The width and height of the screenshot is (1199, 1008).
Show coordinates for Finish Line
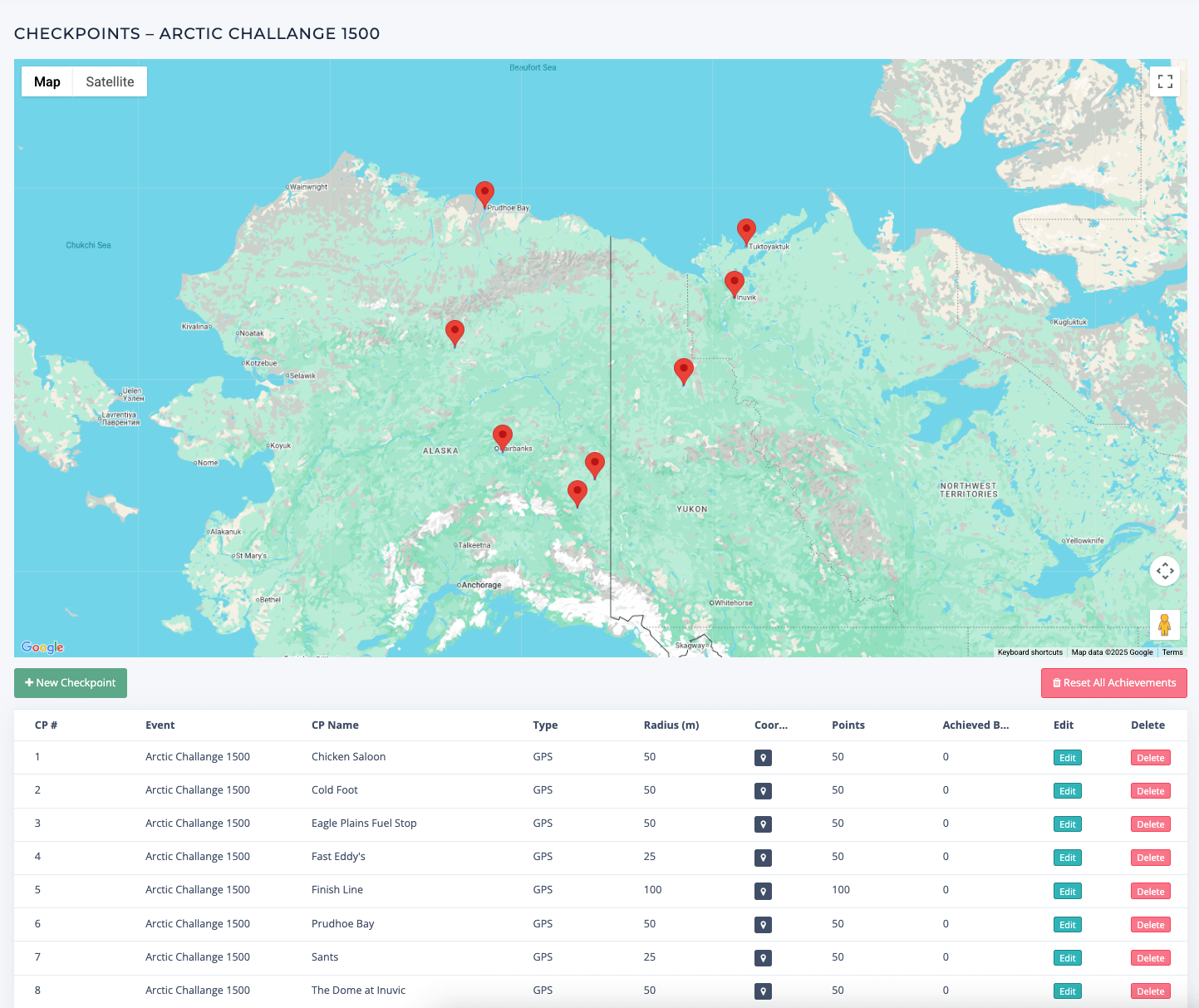pos(763,892)
